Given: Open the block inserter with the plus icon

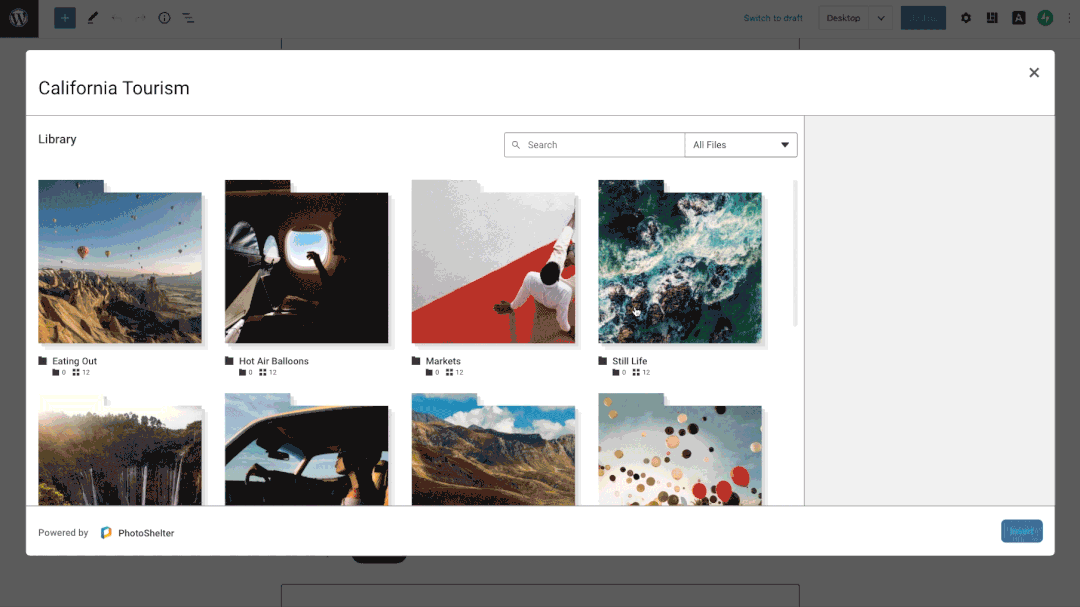Looking at the screenshot, I should 64,17.
